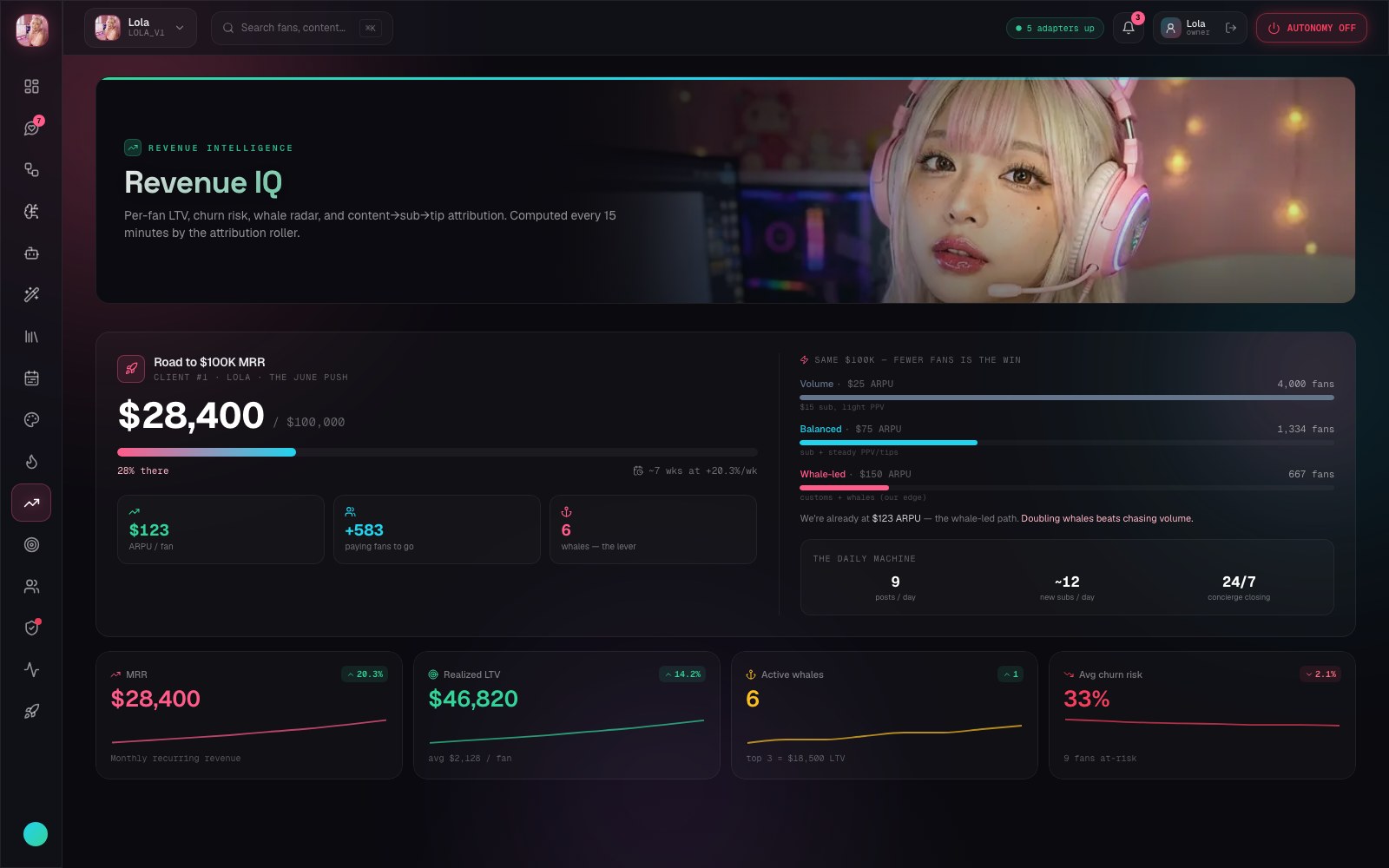Viewport: 1389px width, 868px height.
Task: Open the $123 ARPU / fan card
Action: (x=221, y=529)
